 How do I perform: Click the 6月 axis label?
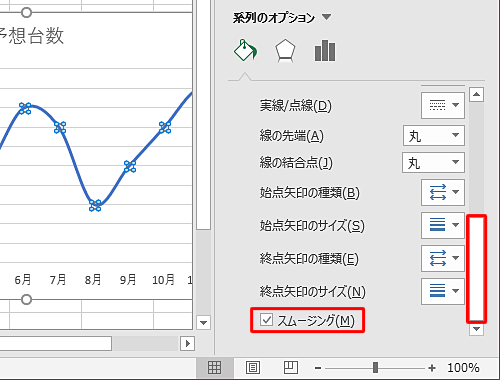[23, 280]
